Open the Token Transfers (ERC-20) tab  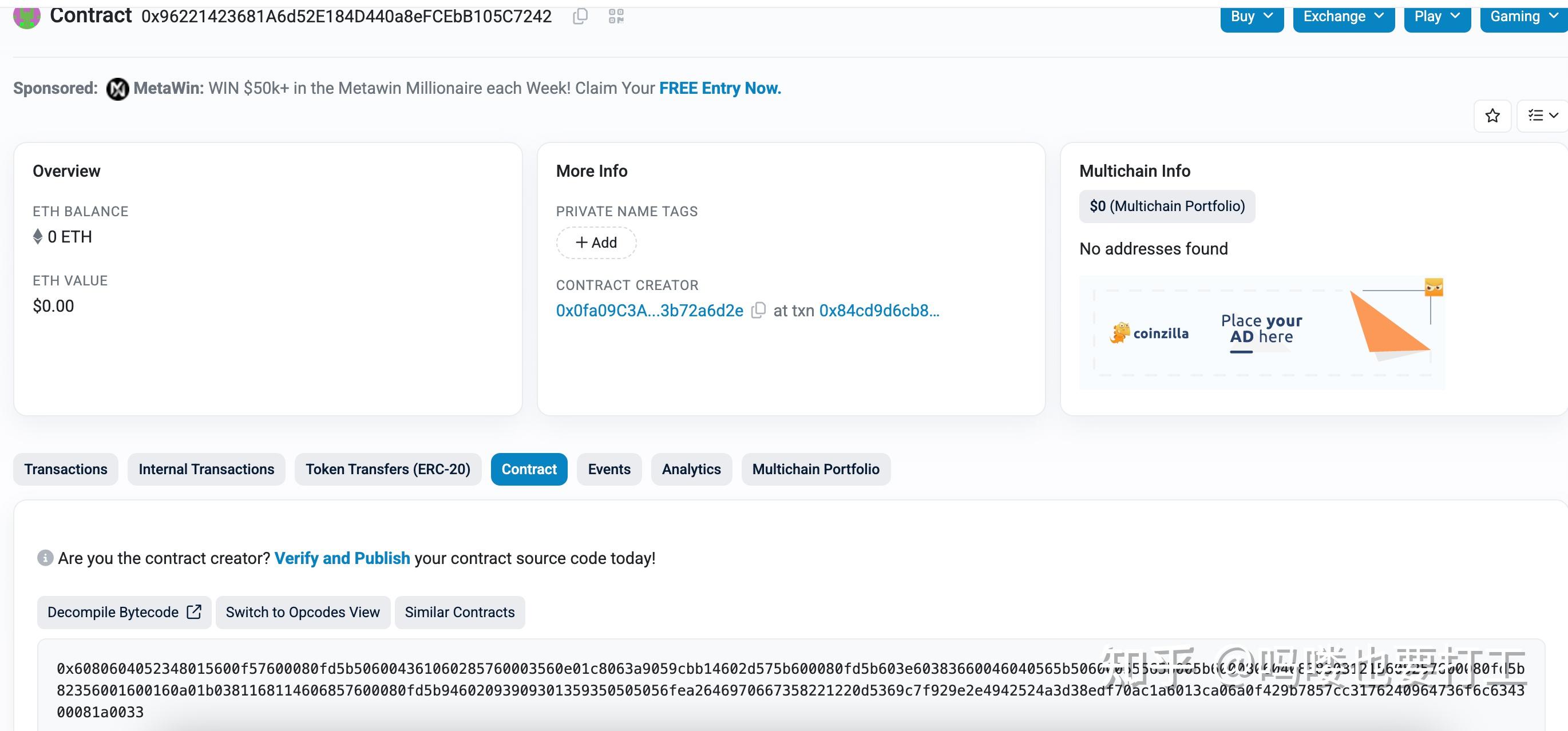point(388,470)
